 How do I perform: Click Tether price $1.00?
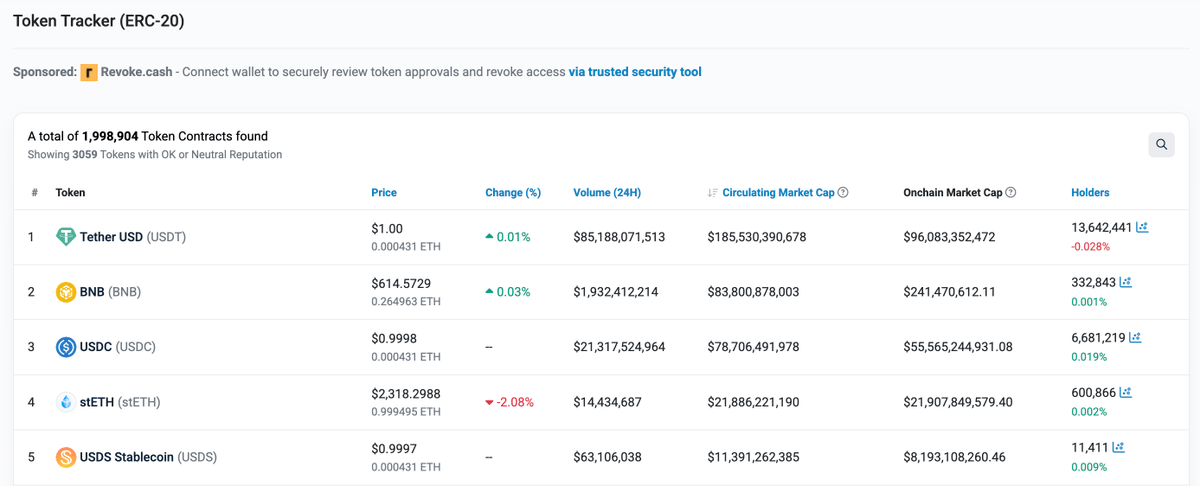pos(387,229)
